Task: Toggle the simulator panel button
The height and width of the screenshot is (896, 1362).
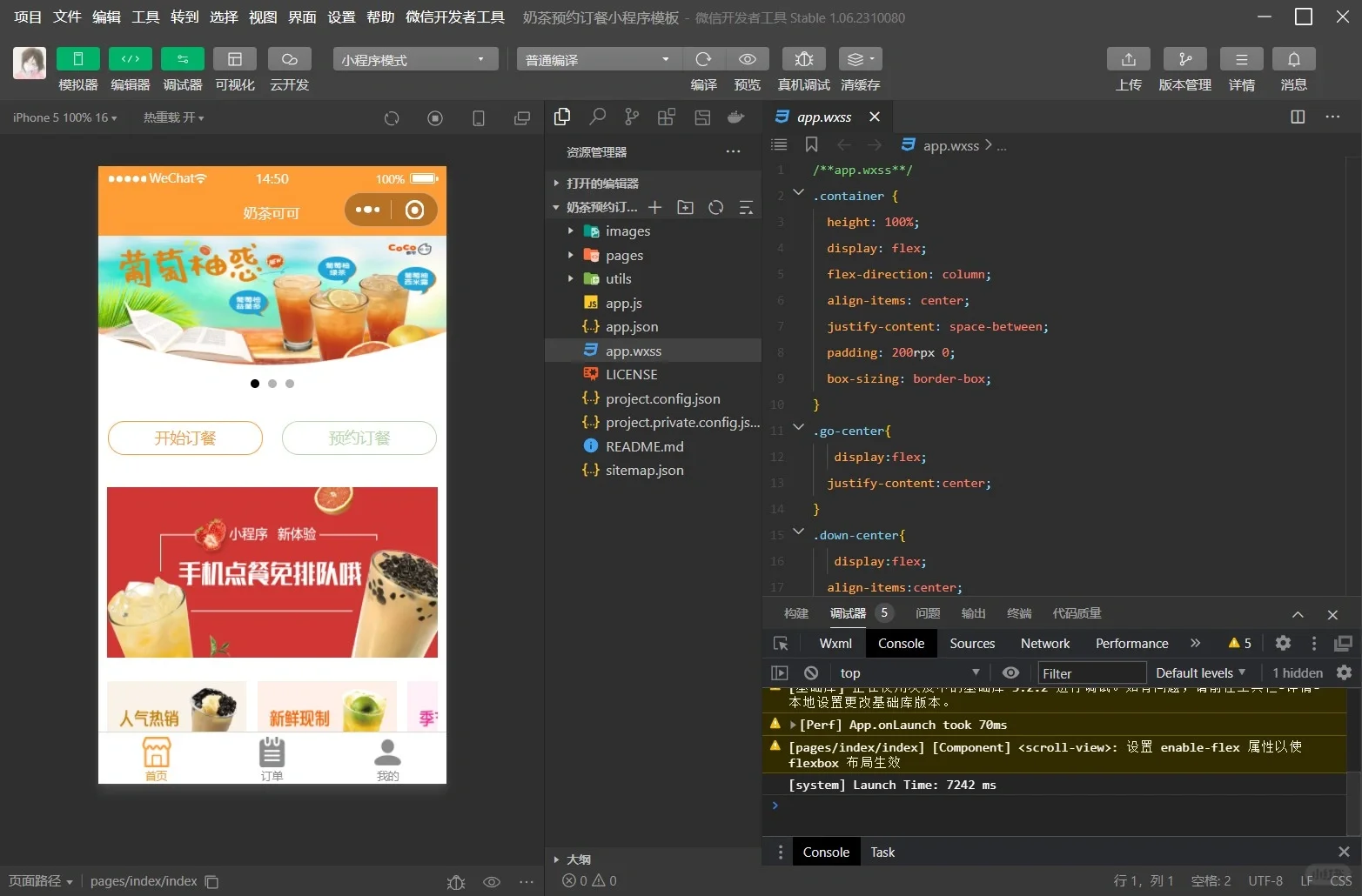Action: pos(77,58)
